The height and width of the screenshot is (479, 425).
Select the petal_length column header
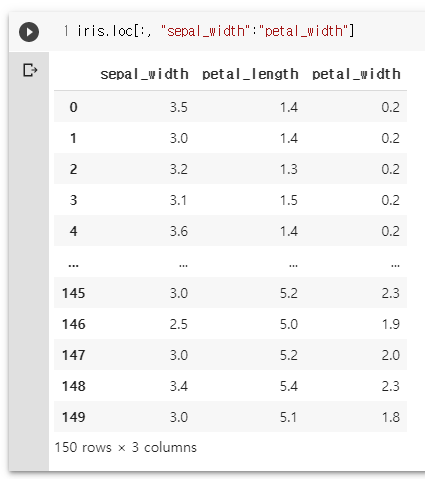250,74
